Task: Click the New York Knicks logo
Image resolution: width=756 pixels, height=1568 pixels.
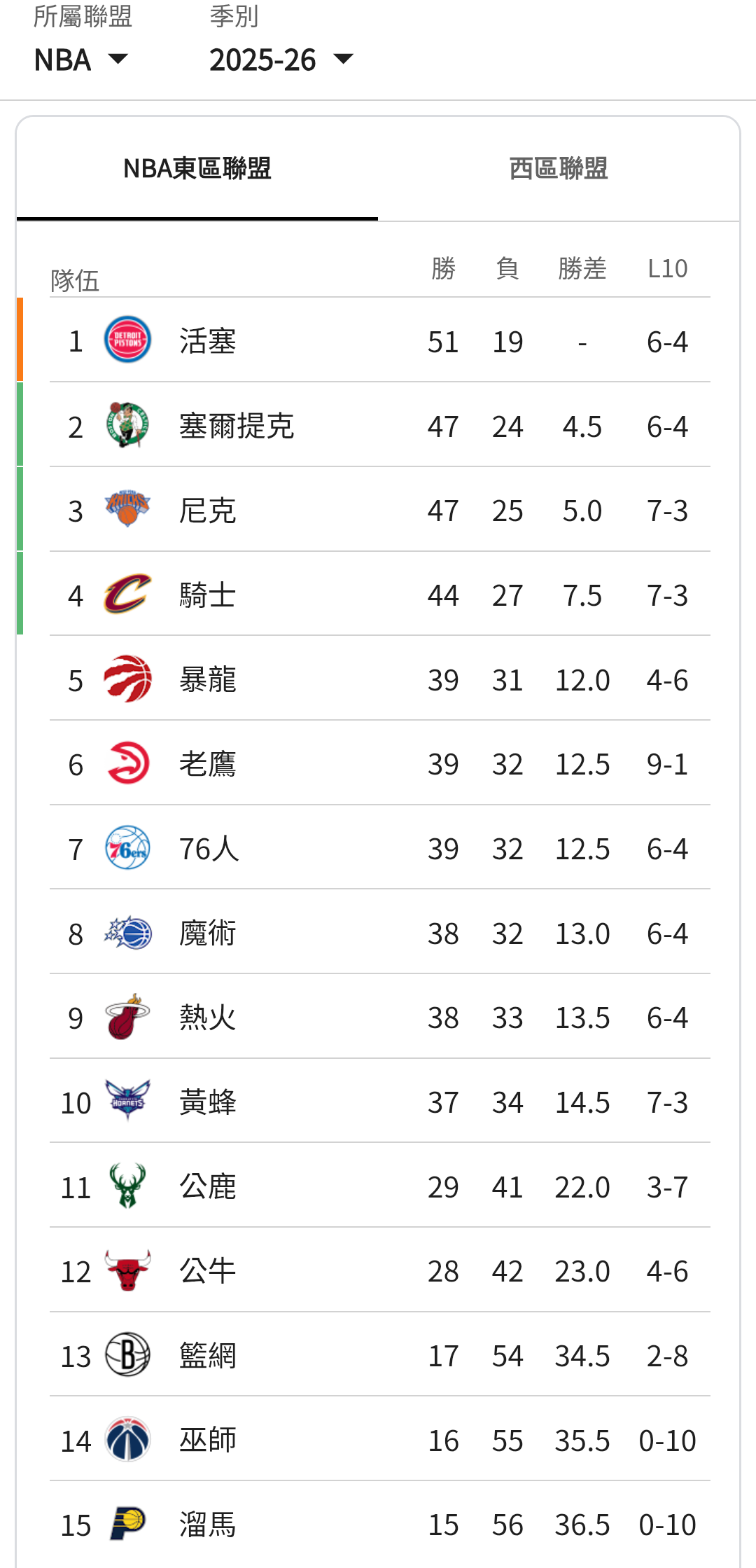Action: pyautogui.click(x=127, y=509)
